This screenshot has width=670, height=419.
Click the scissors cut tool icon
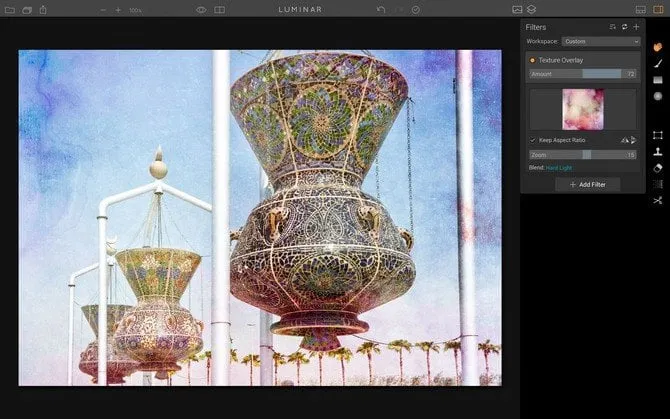point(658,200)
